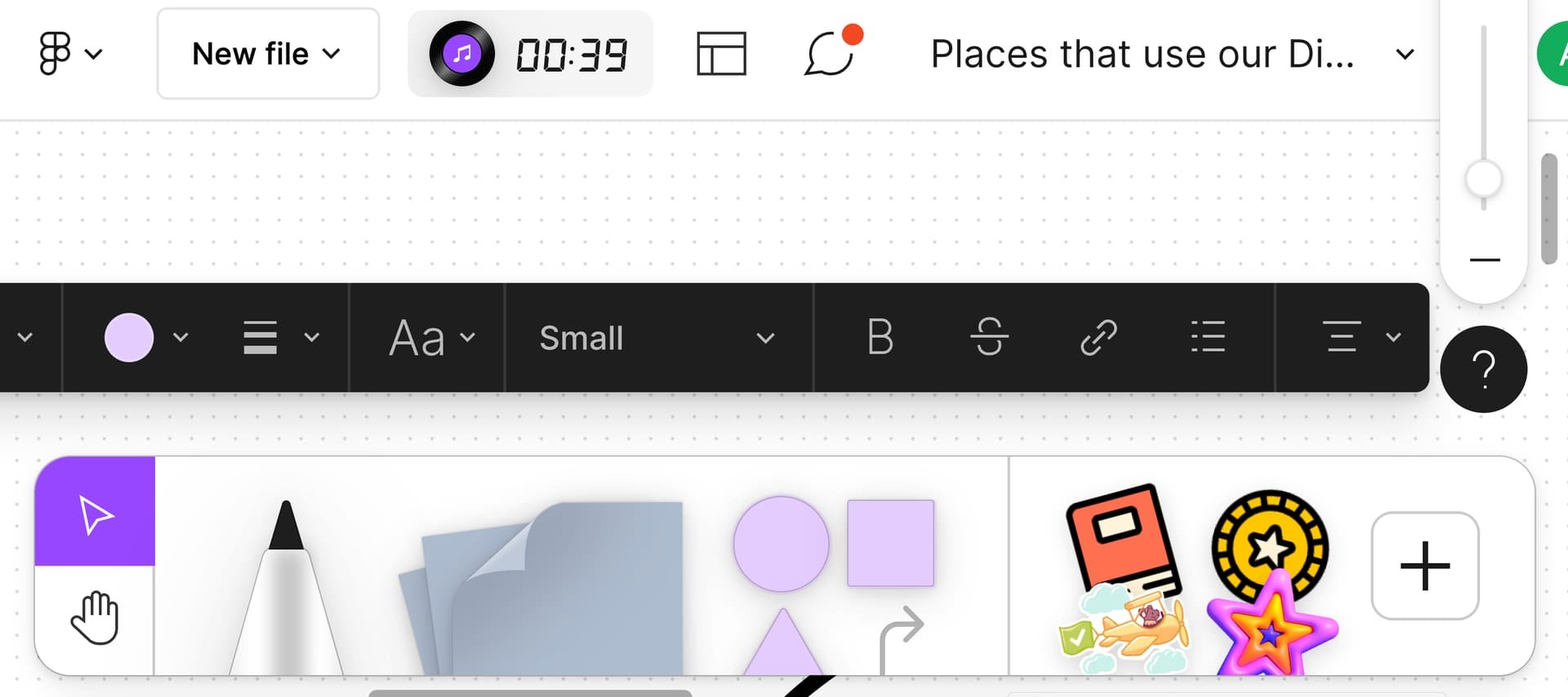Open the help question mark button

1483,369
